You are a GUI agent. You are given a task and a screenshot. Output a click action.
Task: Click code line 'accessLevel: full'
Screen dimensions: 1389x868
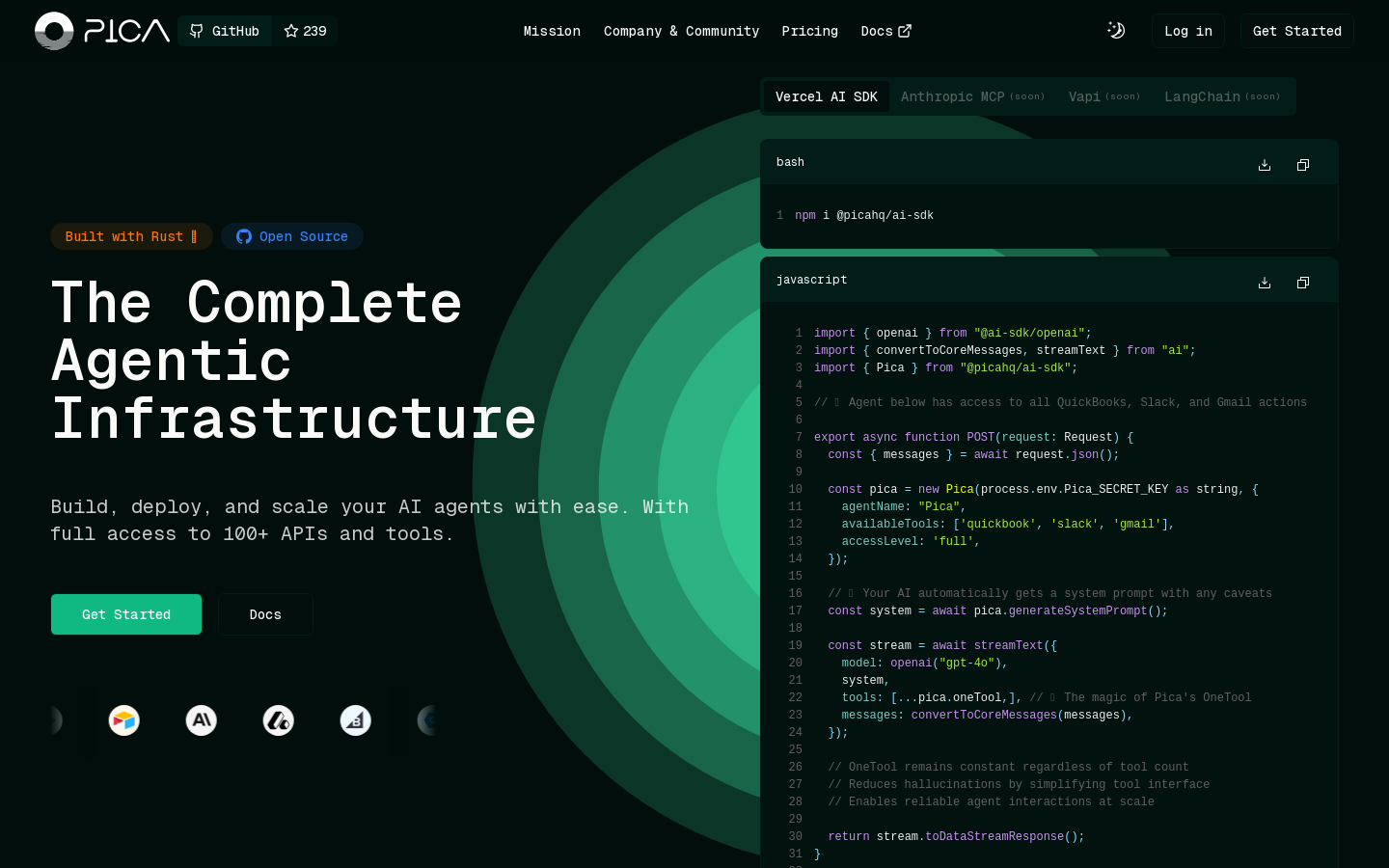point(911,541)
